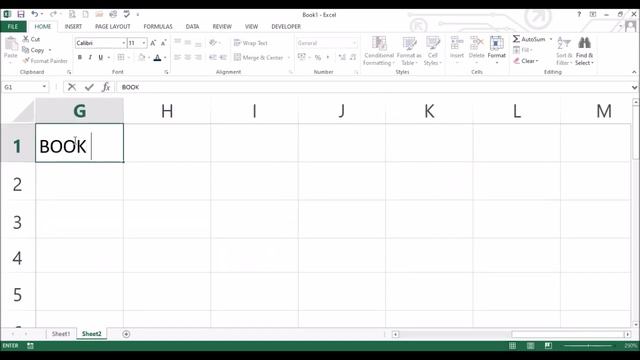
Task: Cancel cell entry with X icon
Action: point(72,87)
